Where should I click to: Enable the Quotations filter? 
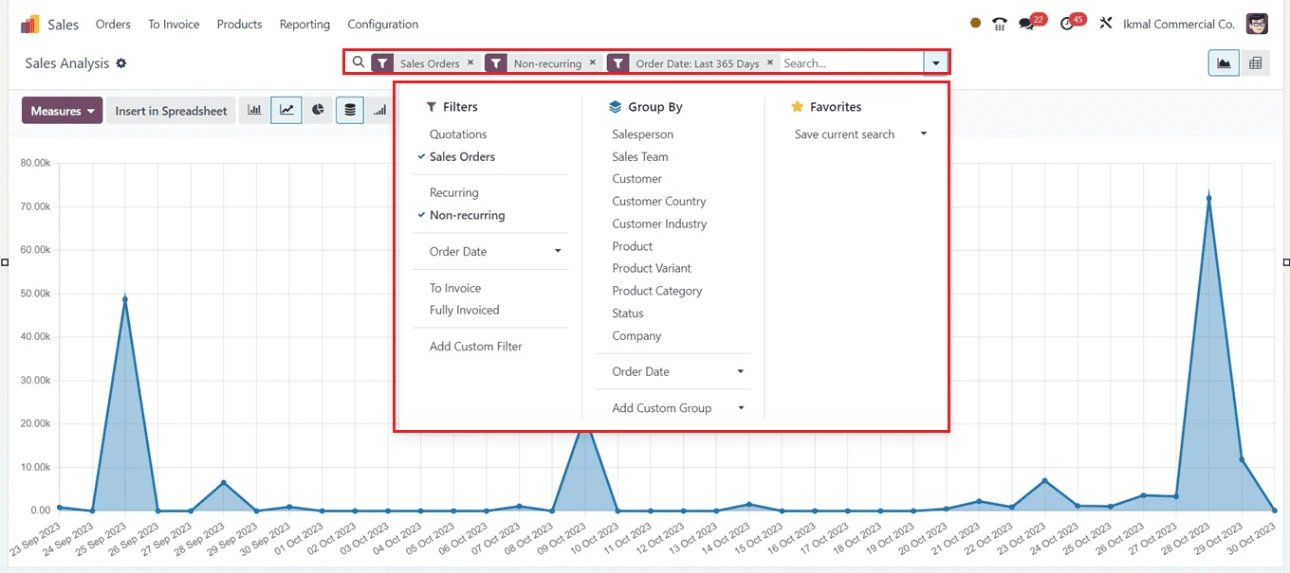pyautogui.click(x=458, y=134)
